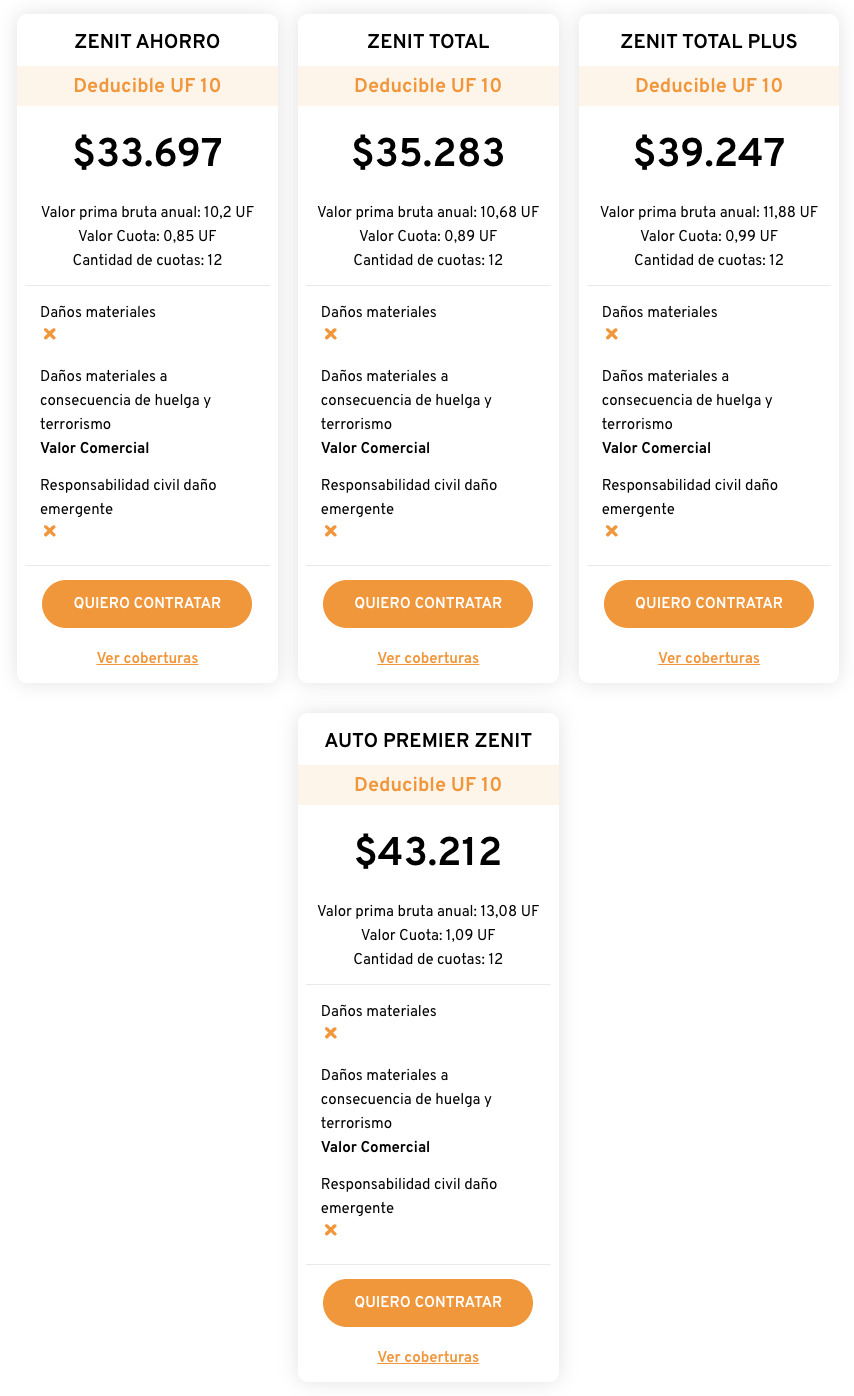Click the X icon under Responsabilidad civil in Auto Premier Zenit
Screen dimensions: 854x1396
[x=331, y=1230]
